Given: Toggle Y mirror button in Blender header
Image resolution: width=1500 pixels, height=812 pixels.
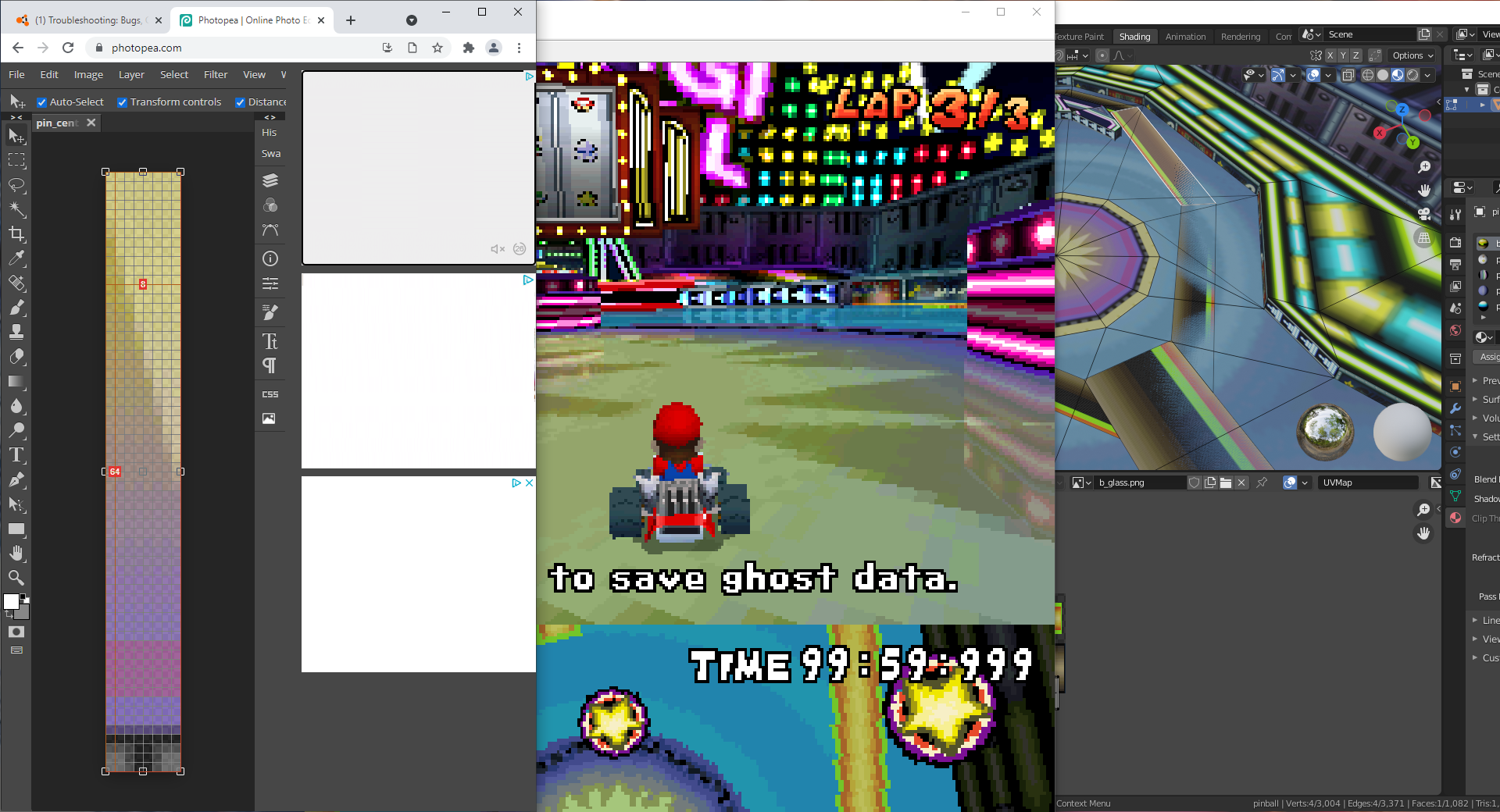Looking at the screenshot, I should click(1343, 55).
